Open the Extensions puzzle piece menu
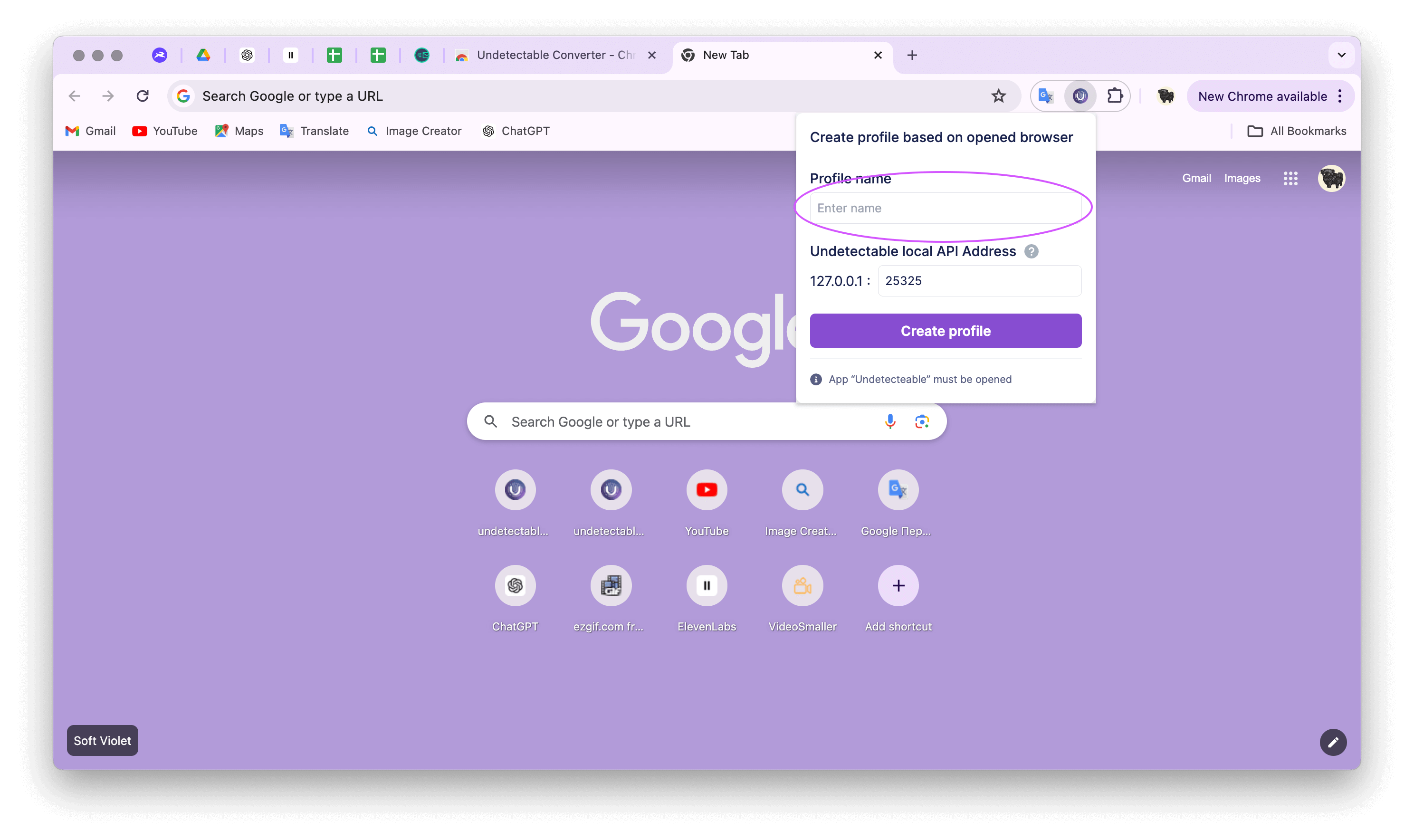Viewport: 1414px width, 840px height. pos(1114,96)
